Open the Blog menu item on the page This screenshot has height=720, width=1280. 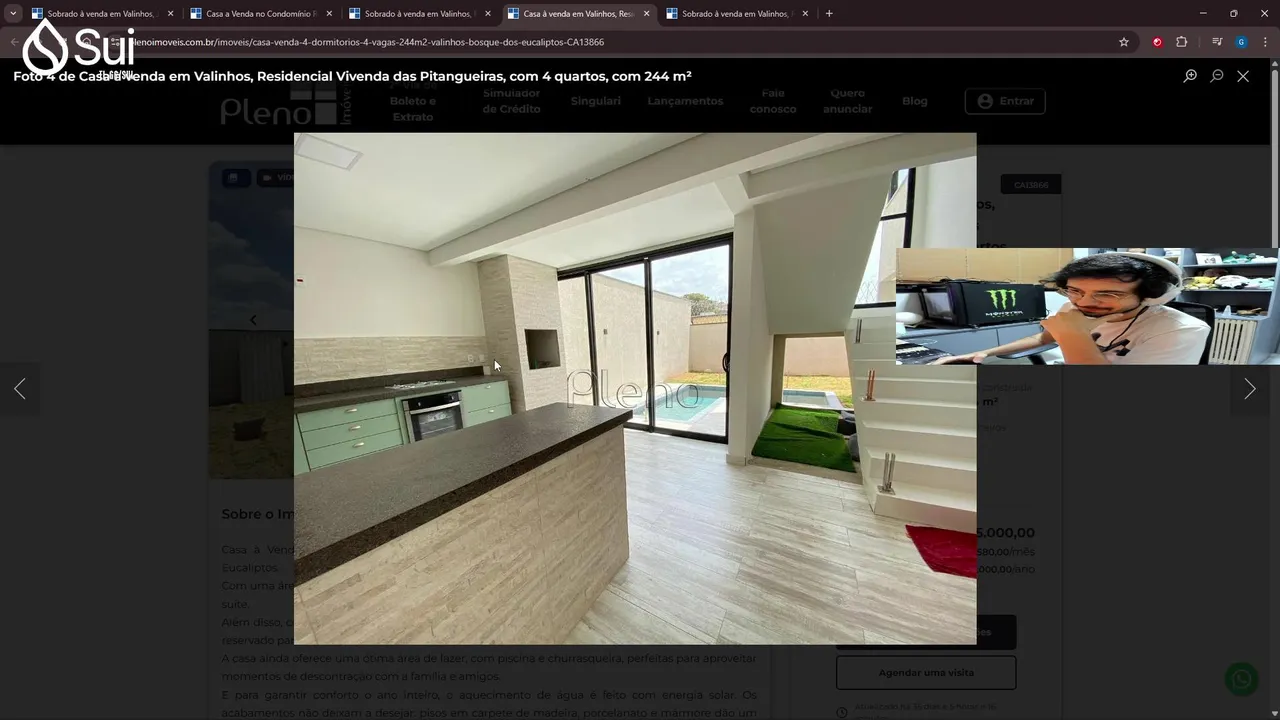[x=914, y=101]
